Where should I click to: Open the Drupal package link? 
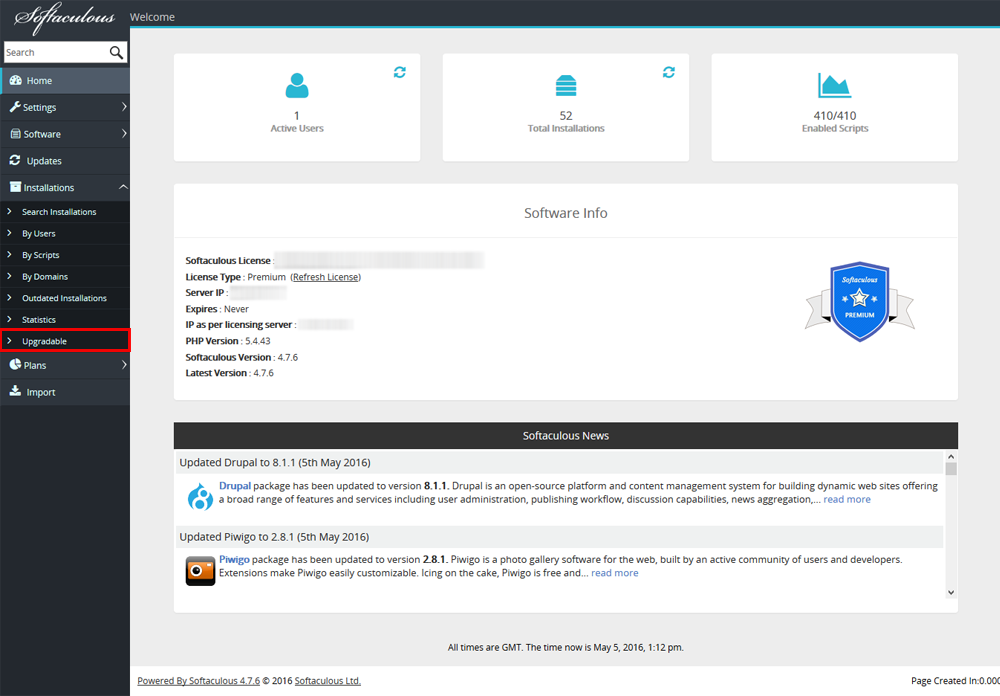[x=235, y=485]
